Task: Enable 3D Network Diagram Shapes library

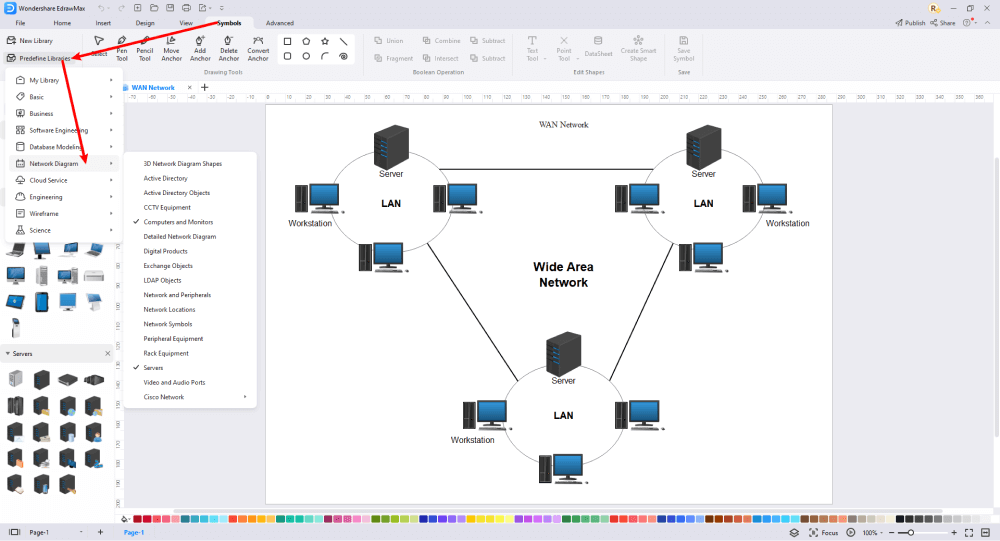Action: (182, 164)
